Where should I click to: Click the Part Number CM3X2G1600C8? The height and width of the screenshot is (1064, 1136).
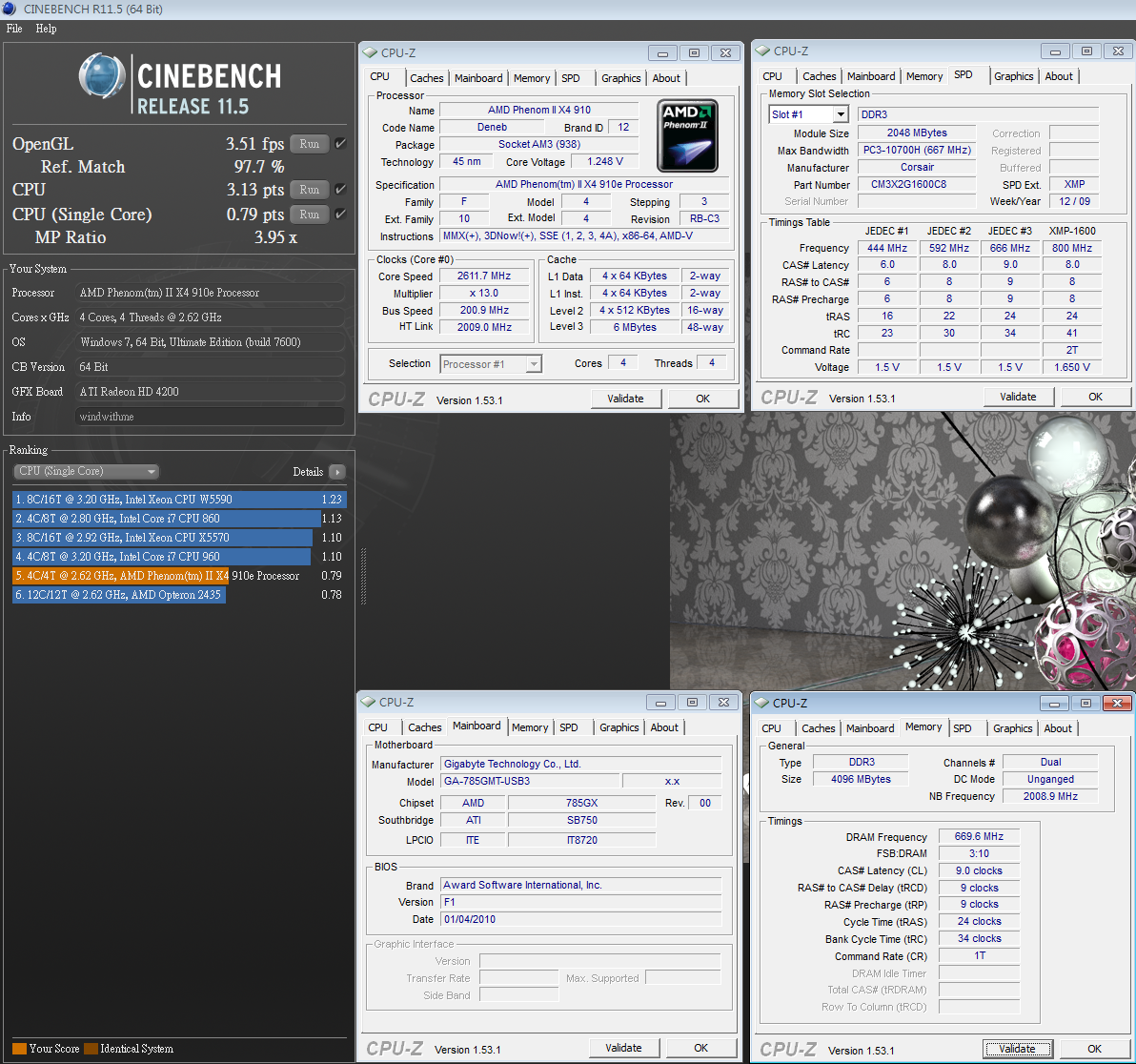coord(917,185)
